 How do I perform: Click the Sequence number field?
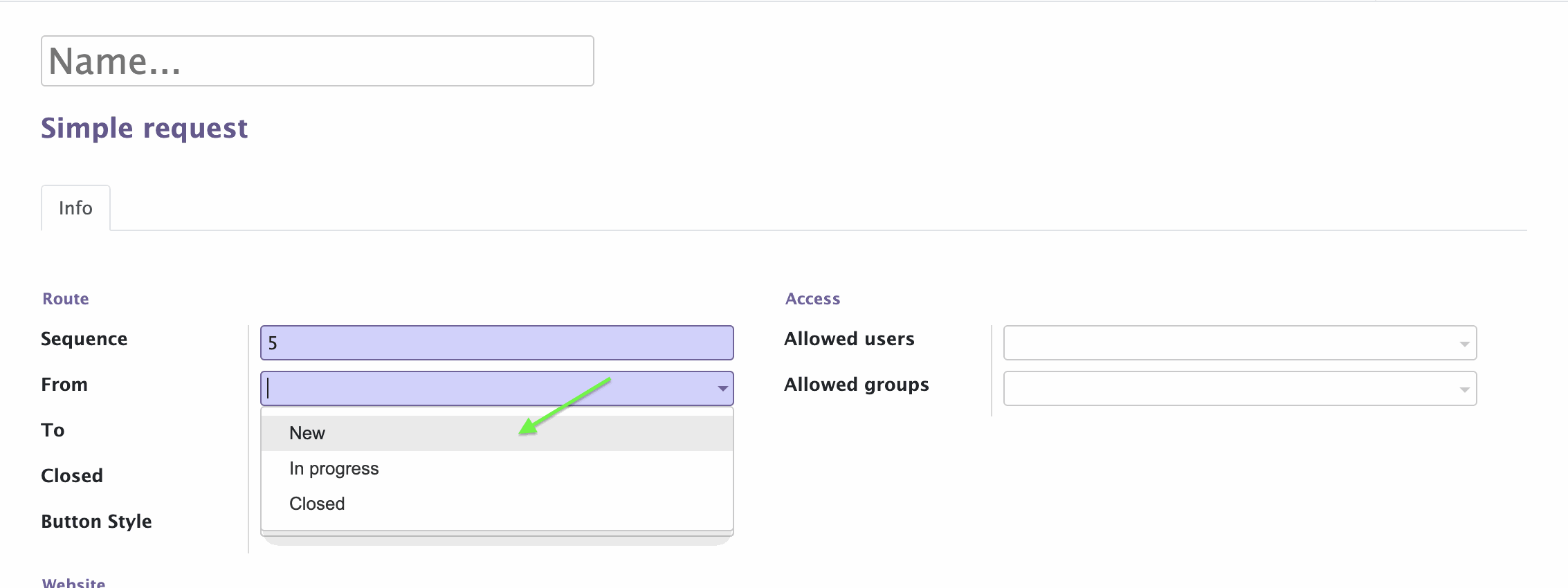[497, 343]
